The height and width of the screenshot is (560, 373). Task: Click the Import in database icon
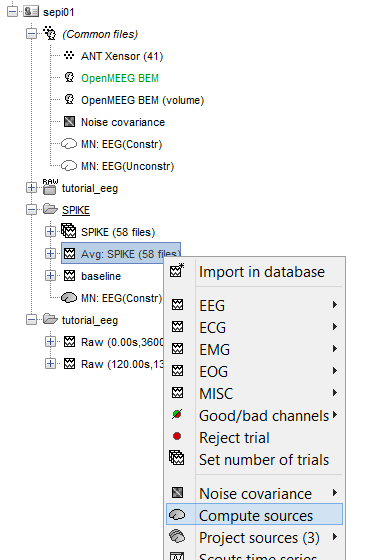(x=177, y=271)
